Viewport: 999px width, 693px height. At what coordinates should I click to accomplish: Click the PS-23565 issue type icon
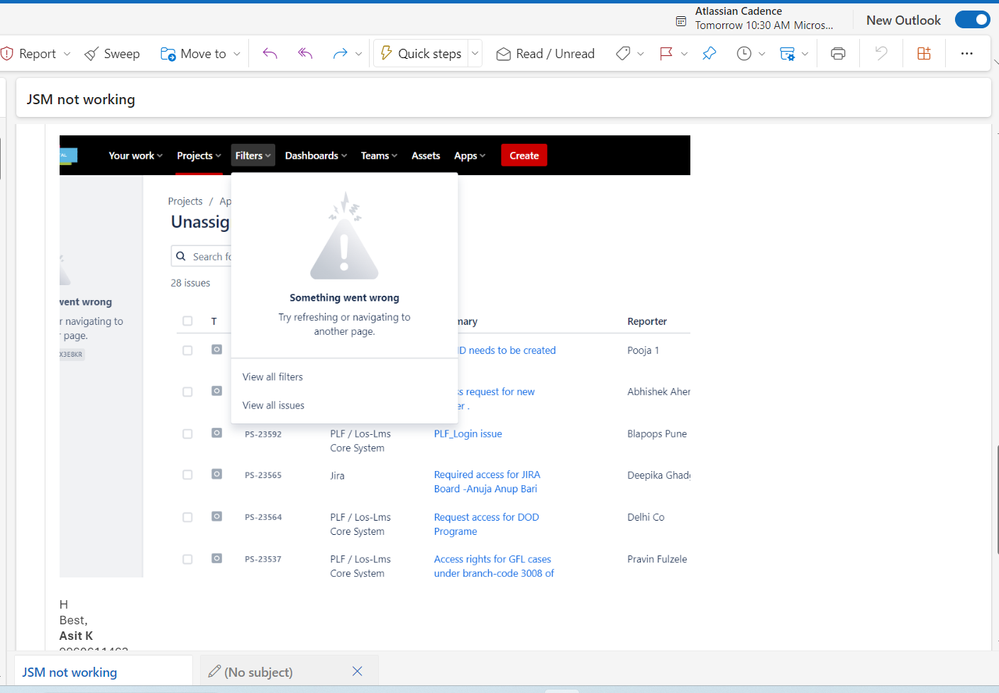click(217, 474)
